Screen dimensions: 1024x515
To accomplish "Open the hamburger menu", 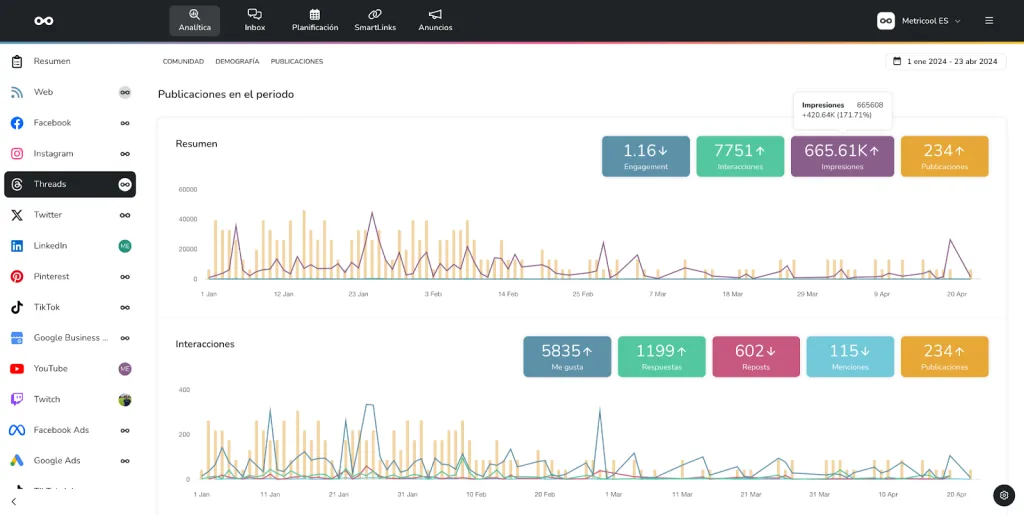I will 989,21.
